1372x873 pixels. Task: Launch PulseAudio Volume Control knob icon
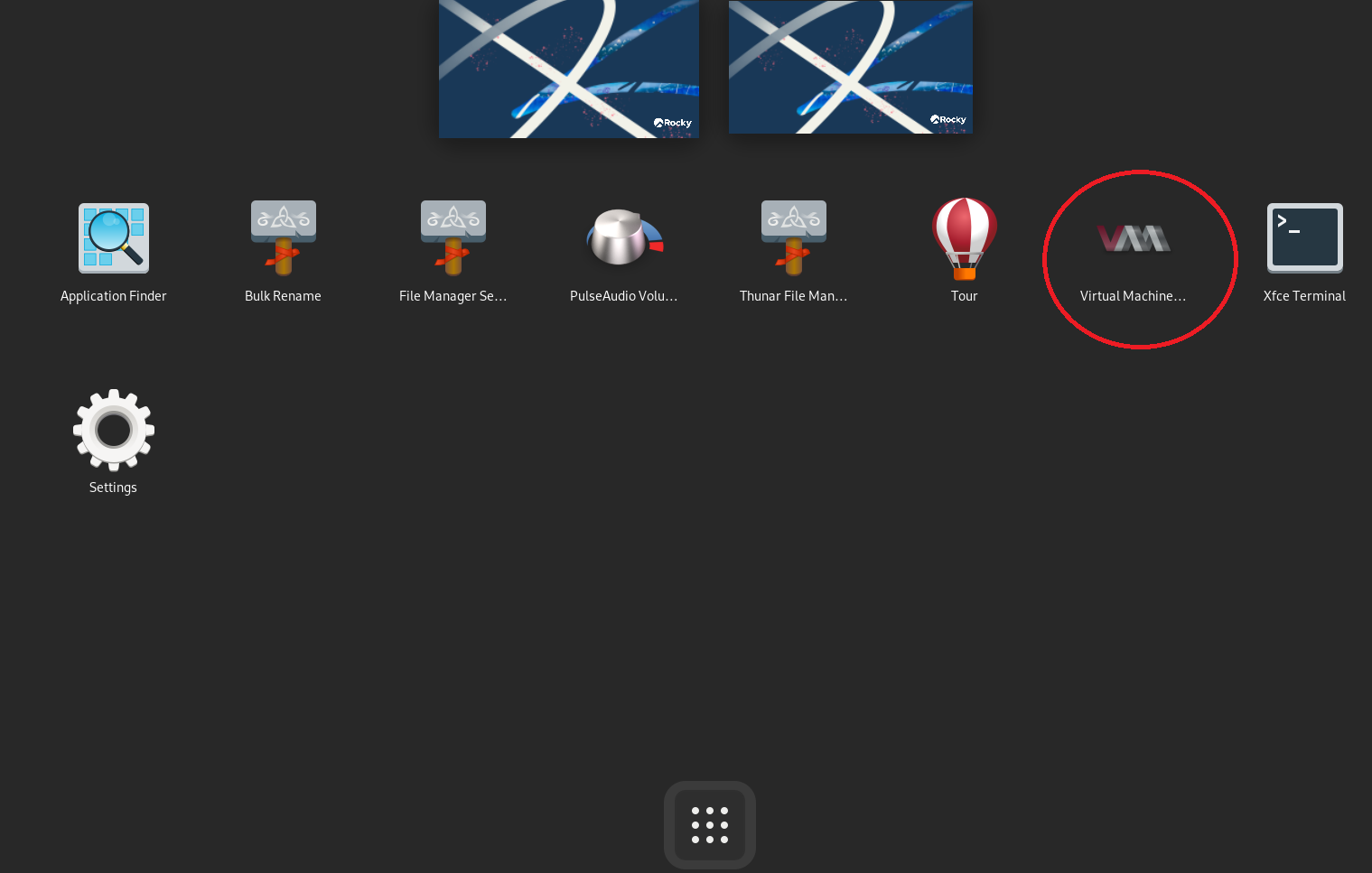pos(623,238)
